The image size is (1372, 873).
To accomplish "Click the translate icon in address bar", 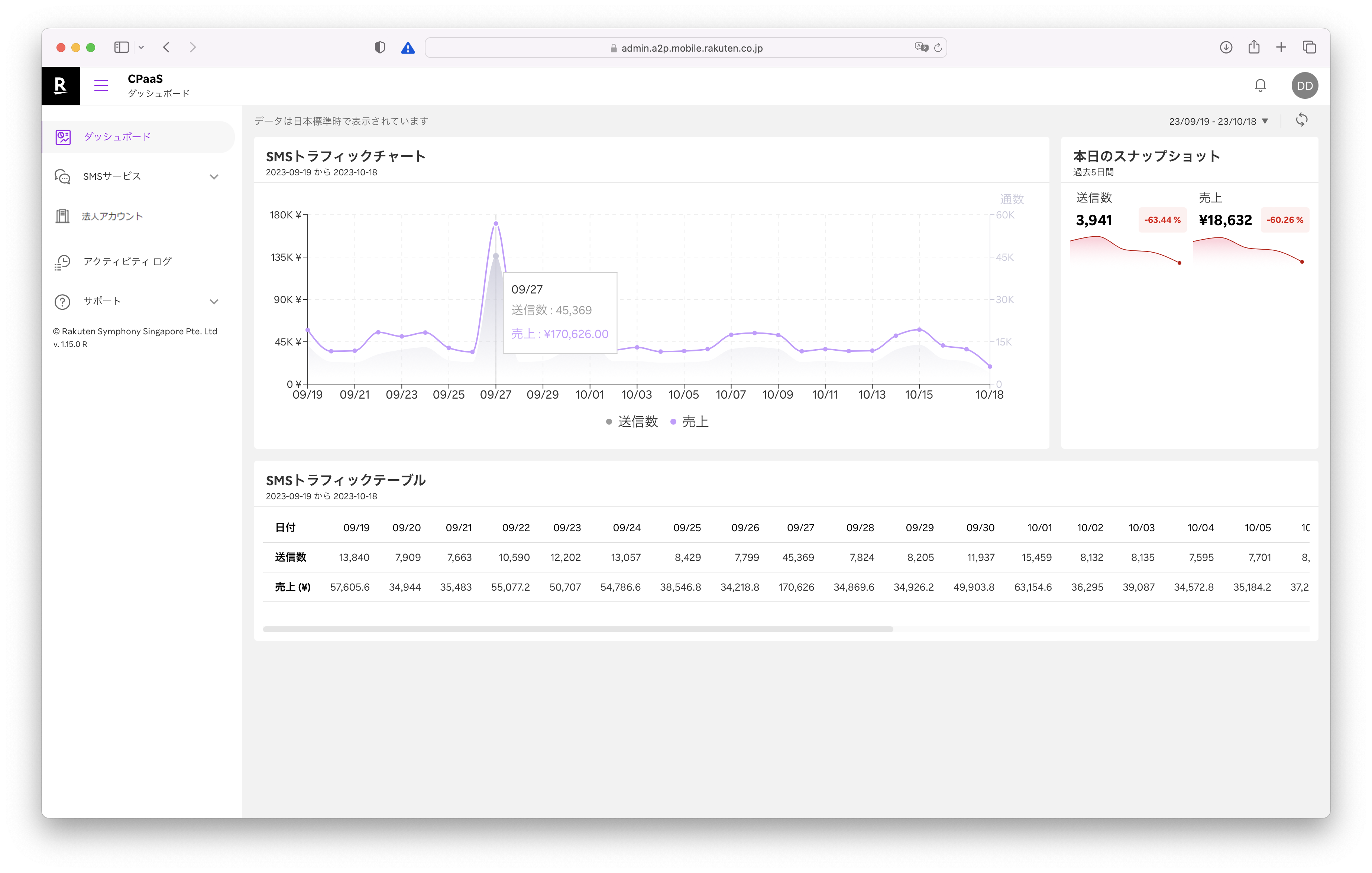I will click(921, 47).
